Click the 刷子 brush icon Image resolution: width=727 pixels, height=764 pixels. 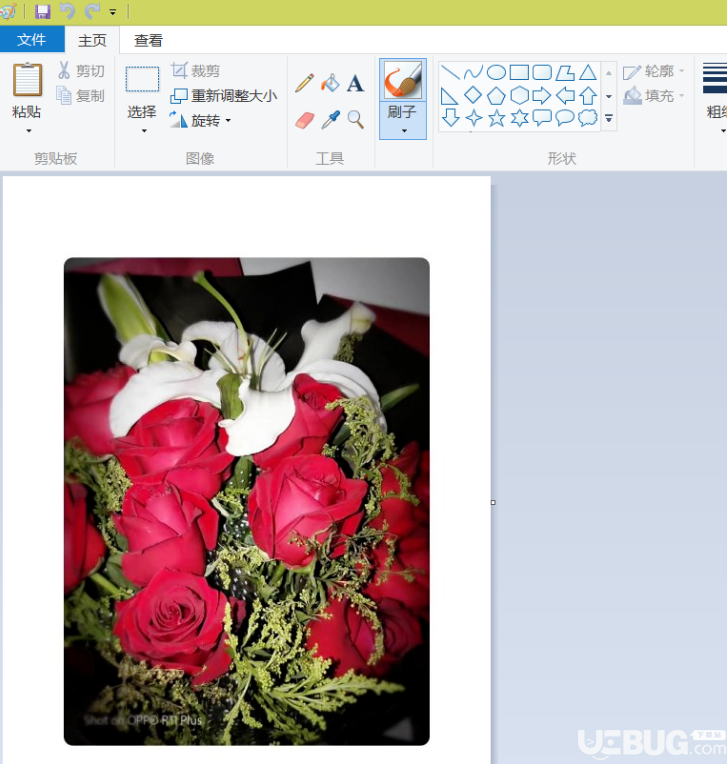(403, 80)
